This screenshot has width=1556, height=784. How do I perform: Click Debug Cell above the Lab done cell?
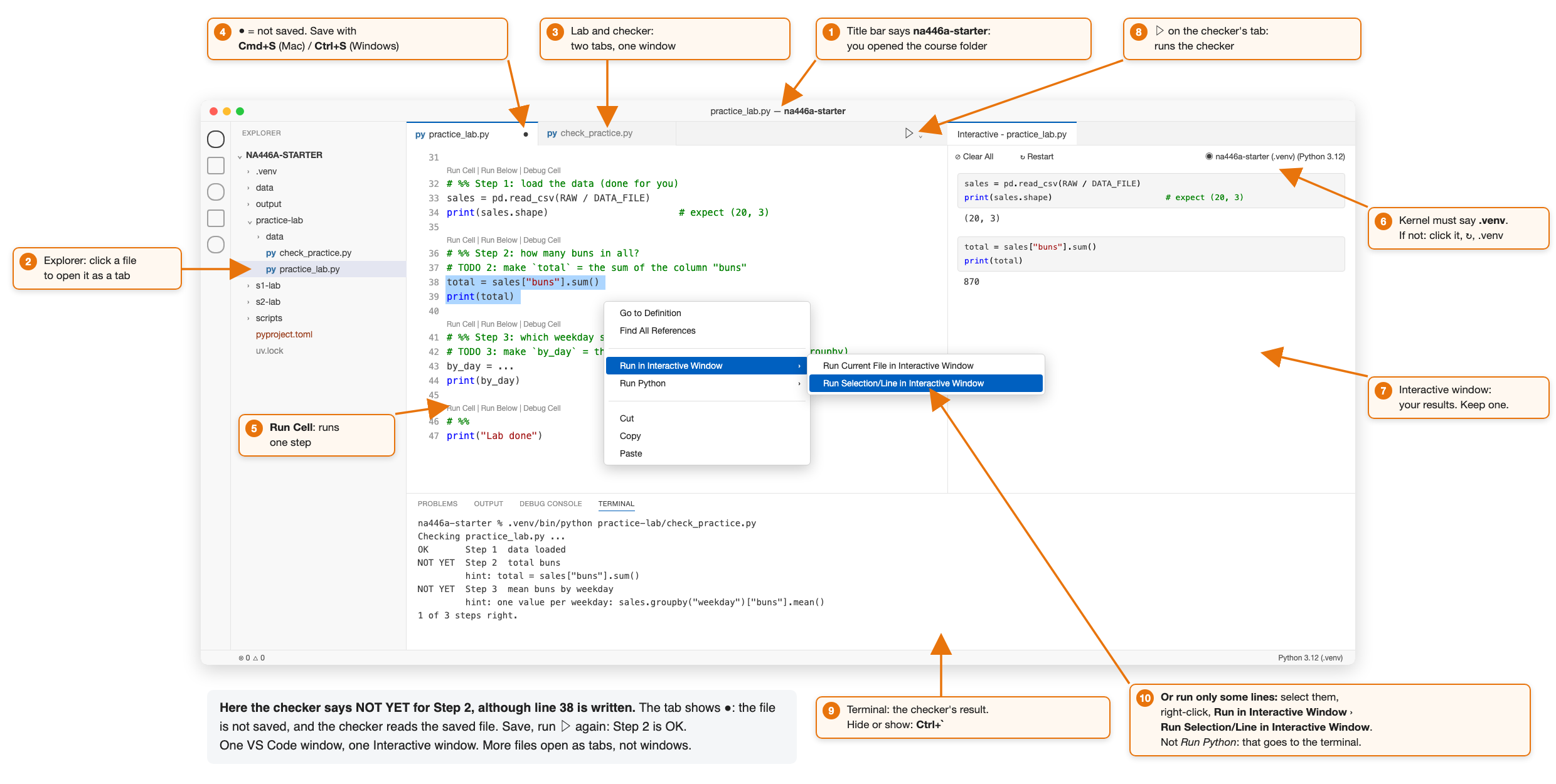(541, 408)
